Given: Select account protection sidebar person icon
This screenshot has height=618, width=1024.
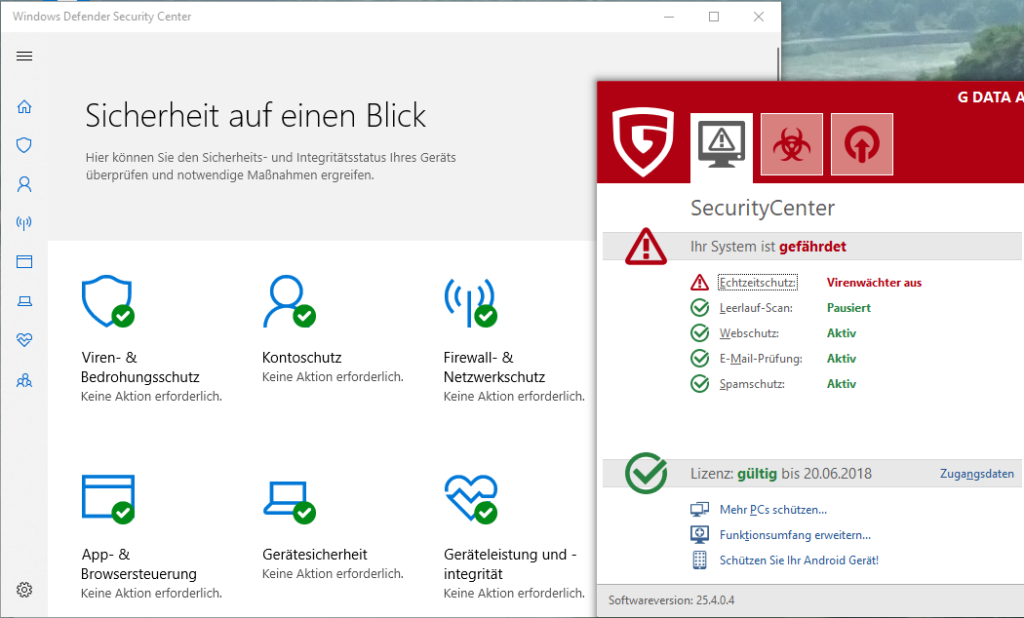Looking at the screenshot, I should tap(25, 184).
